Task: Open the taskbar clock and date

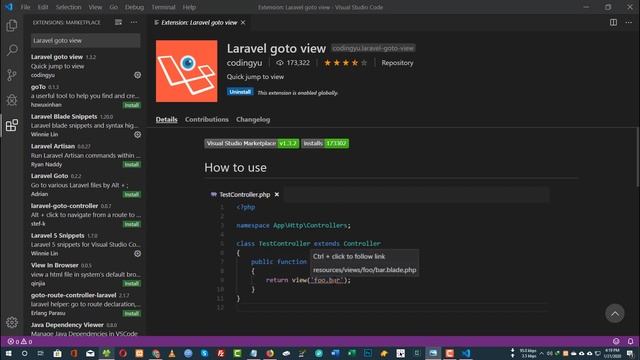Action: 612,353
